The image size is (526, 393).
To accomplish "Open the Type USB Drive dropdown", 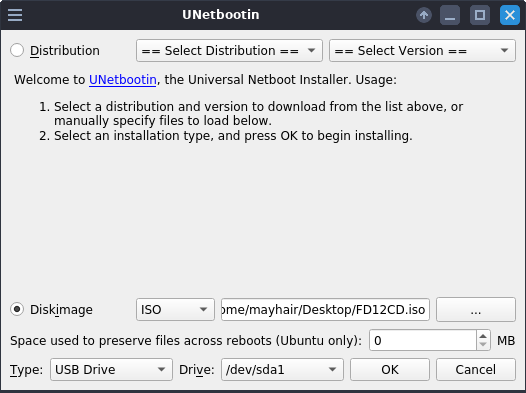I will 111,370.
